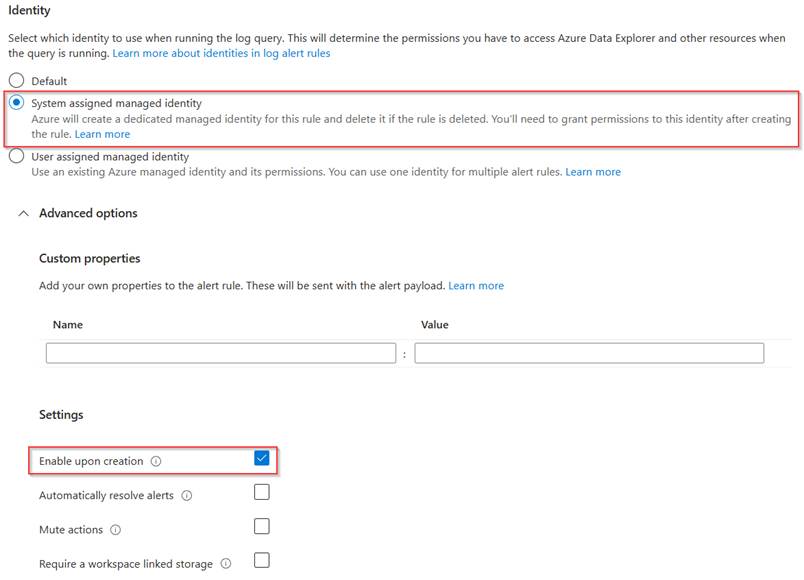The image size is (804, 580).
Task: Uncheck the Enable upon creation checkbox
Action: click(262, 458)
